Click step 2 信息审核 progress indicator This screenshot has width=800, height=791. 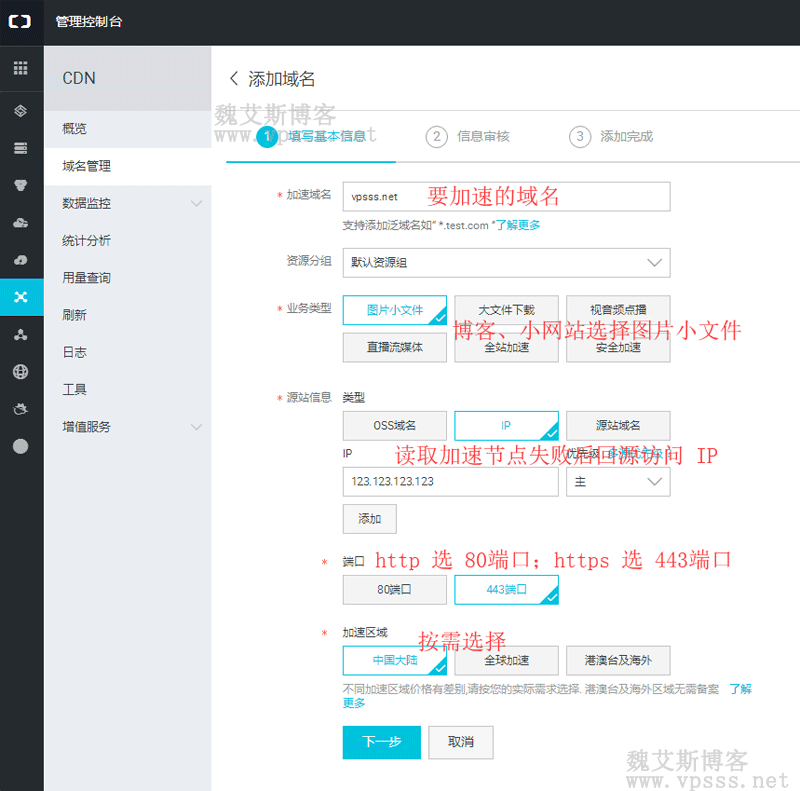coord(469,137)
